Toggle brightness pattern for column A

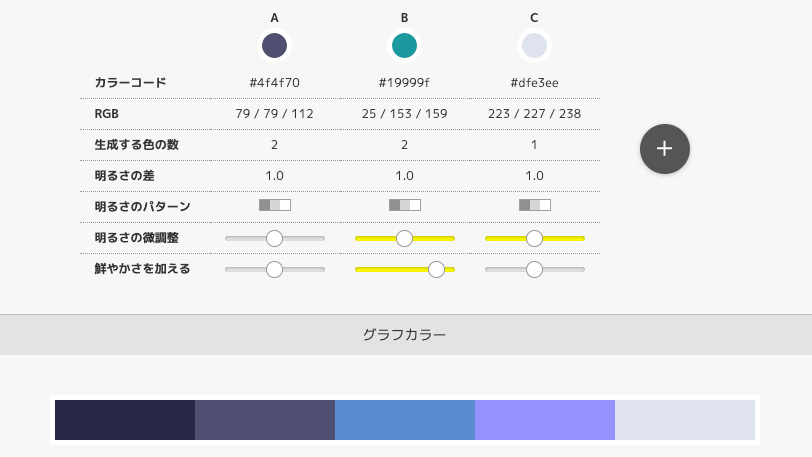pos(275,205)
